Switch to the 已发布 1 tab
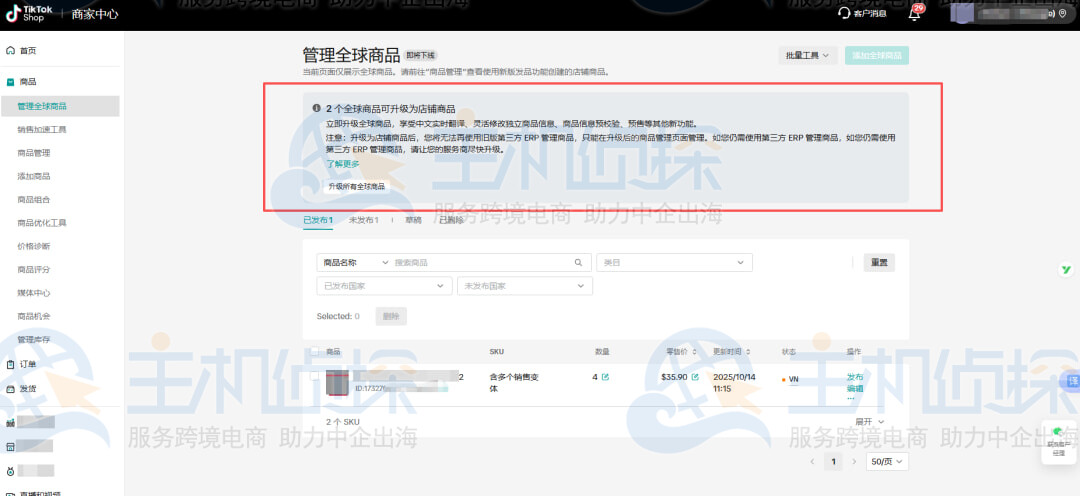 pos(318,220)
